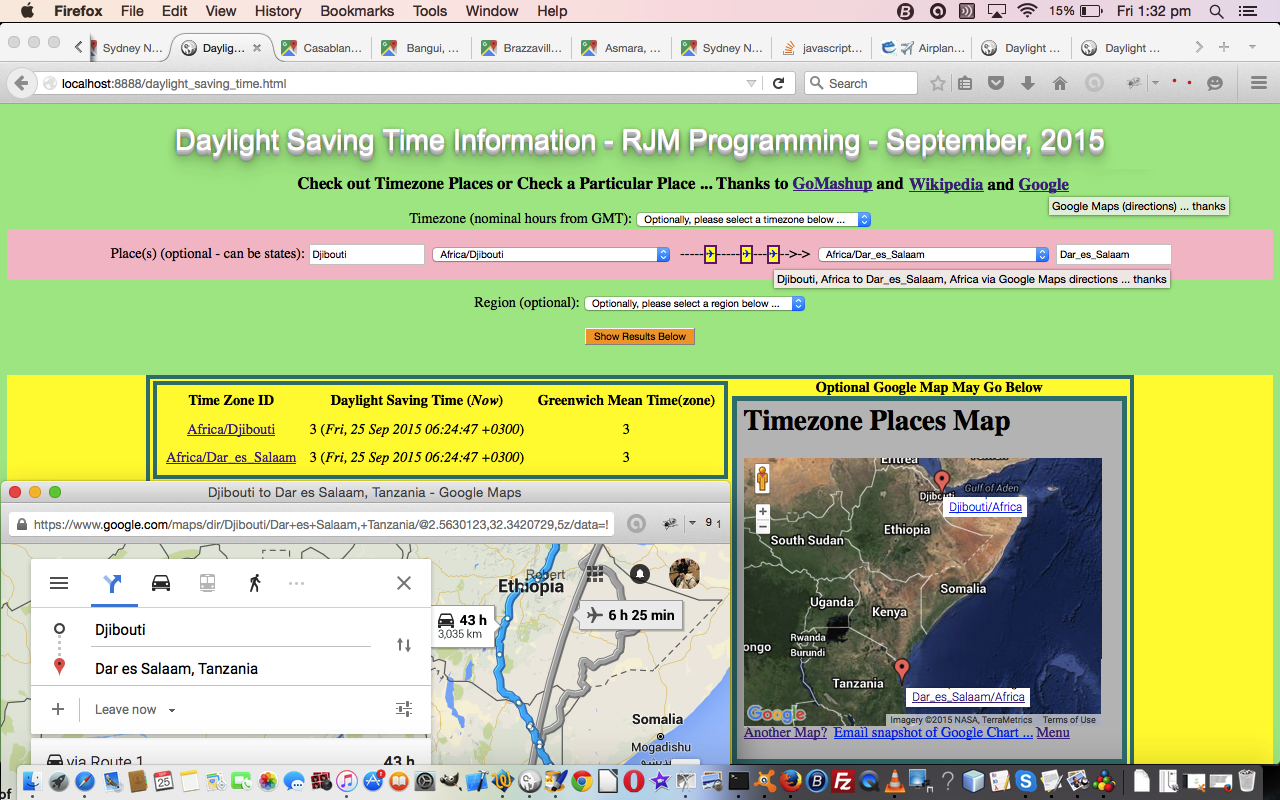The image size is (1280, 800).
Task: Open route options sliders icon
Action: tap(404, 709)
